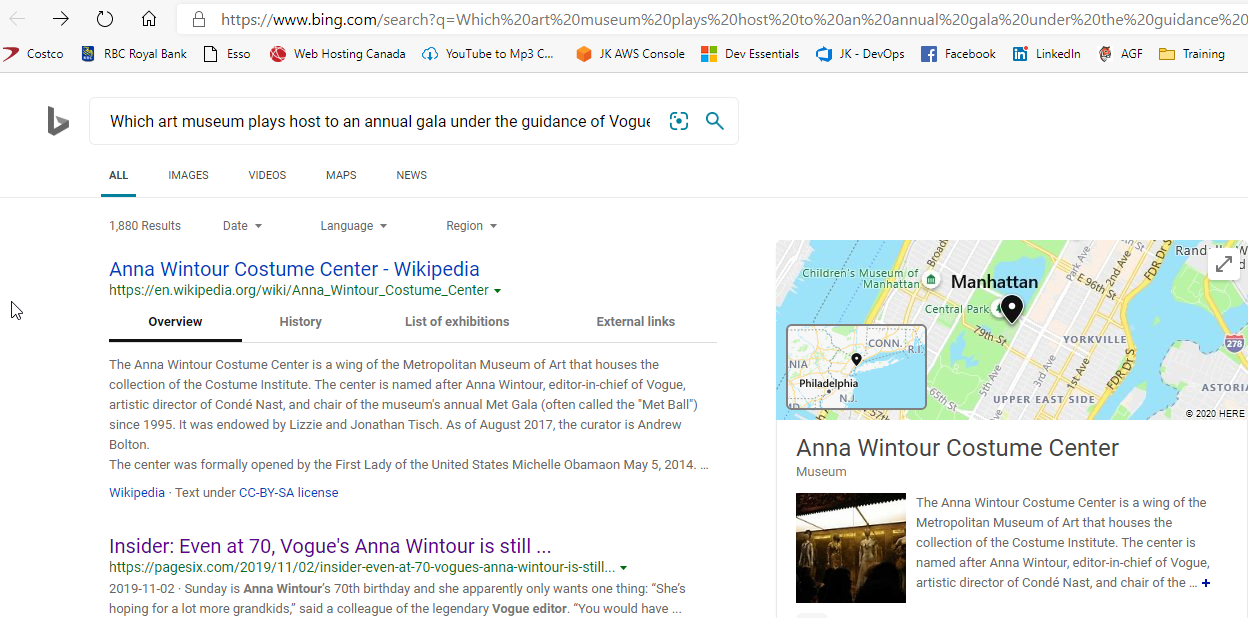Image resolution: width=1248 pixels, height=618 pixels.
Task: Open the LinkedIn bookmark
Action: 1046,54
